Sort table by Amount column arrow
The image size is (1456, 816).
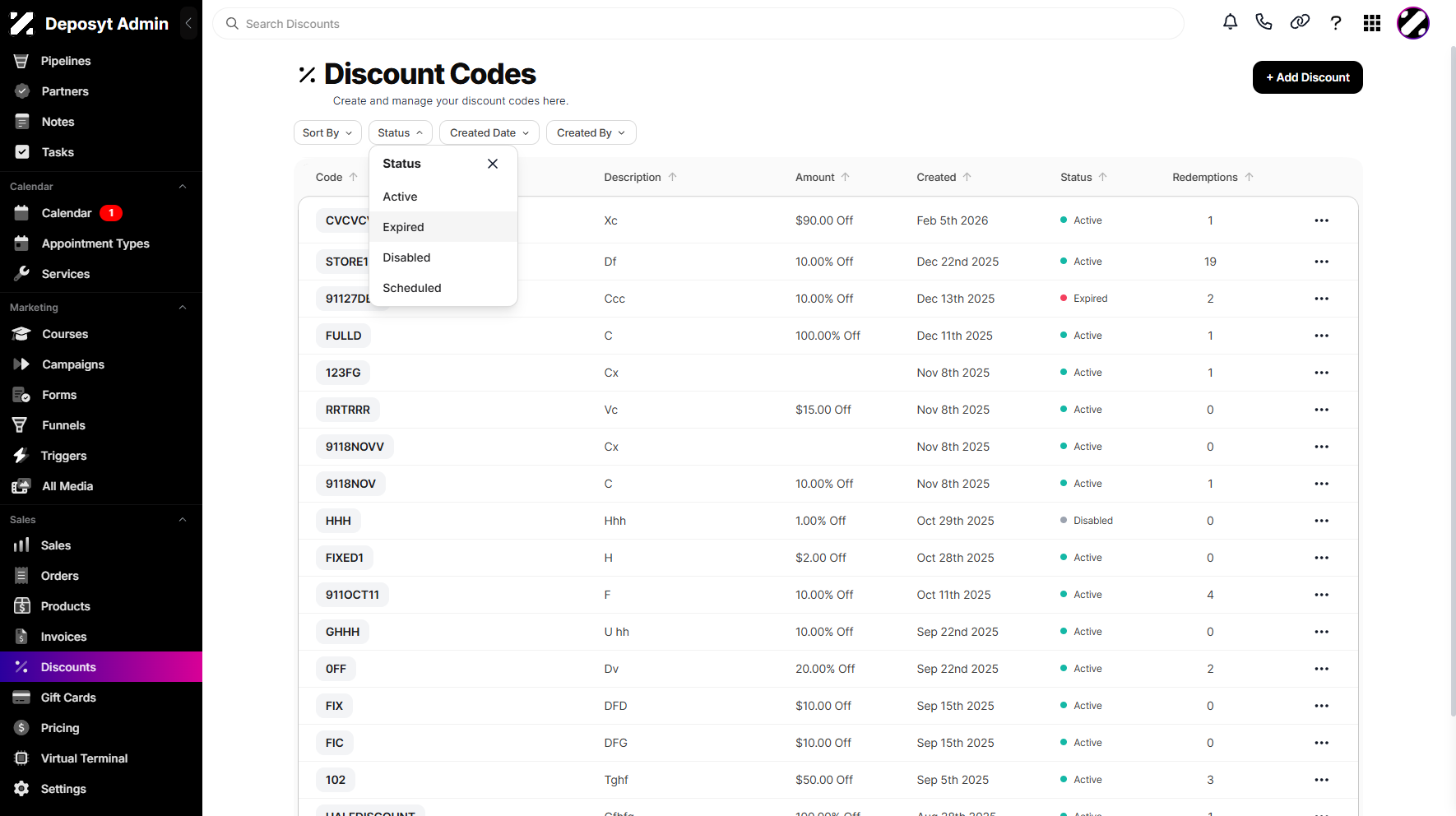pyautogui.click(x=846, y=177)
